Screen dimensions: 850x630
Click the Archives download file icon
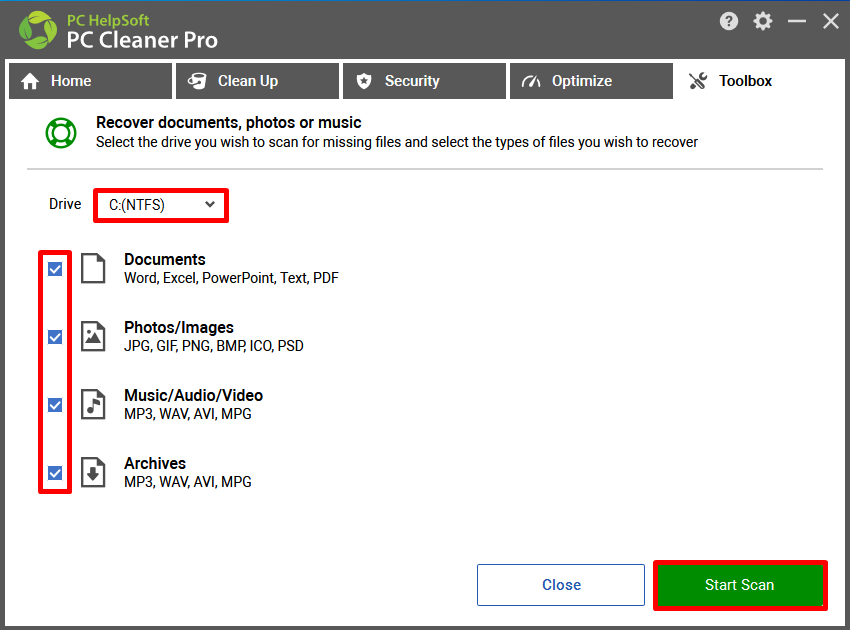93,472
